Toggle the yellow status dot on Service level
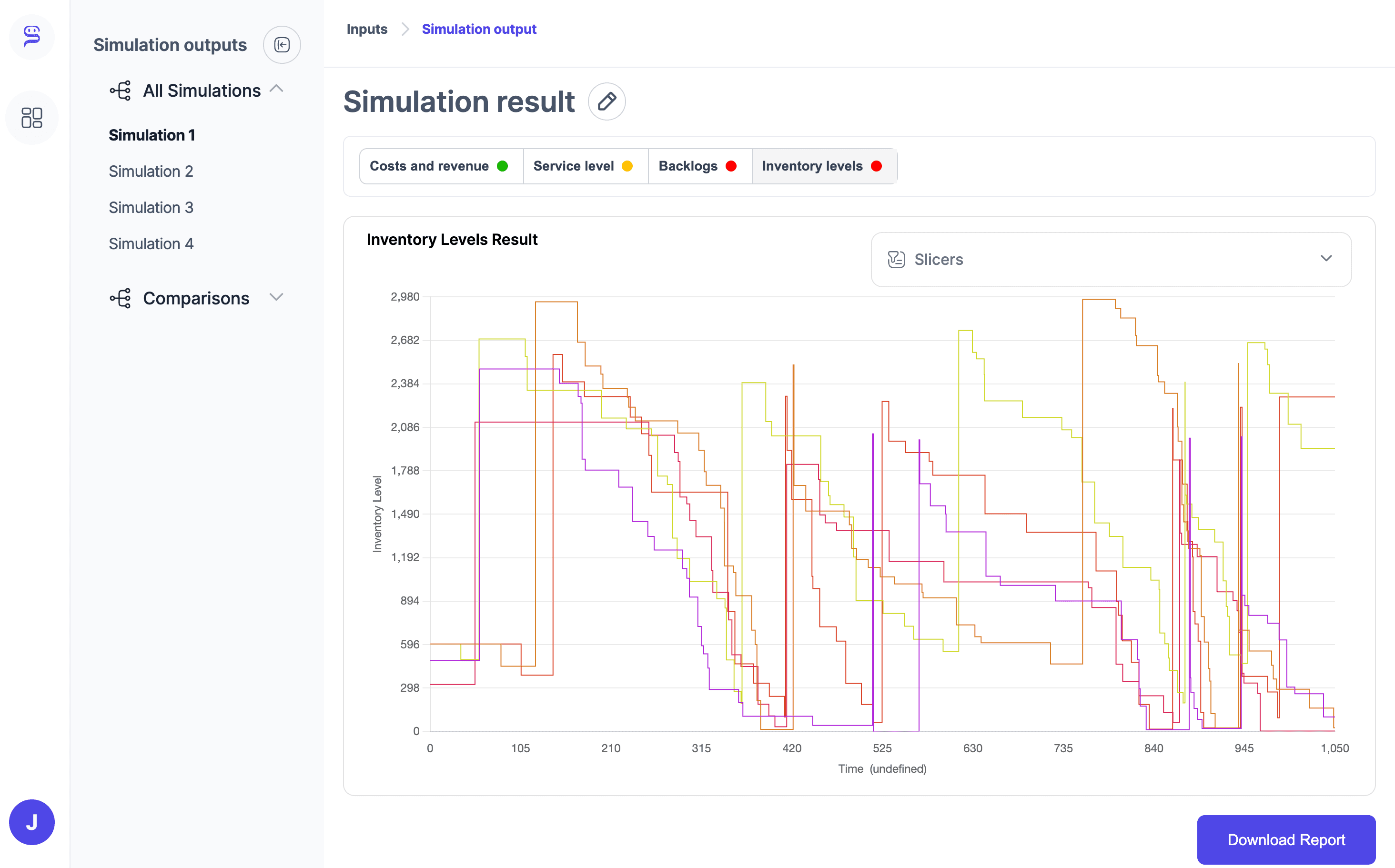The height and width of the screenshot is (868, 1395). pyautogui.click(x=627, y=166)
